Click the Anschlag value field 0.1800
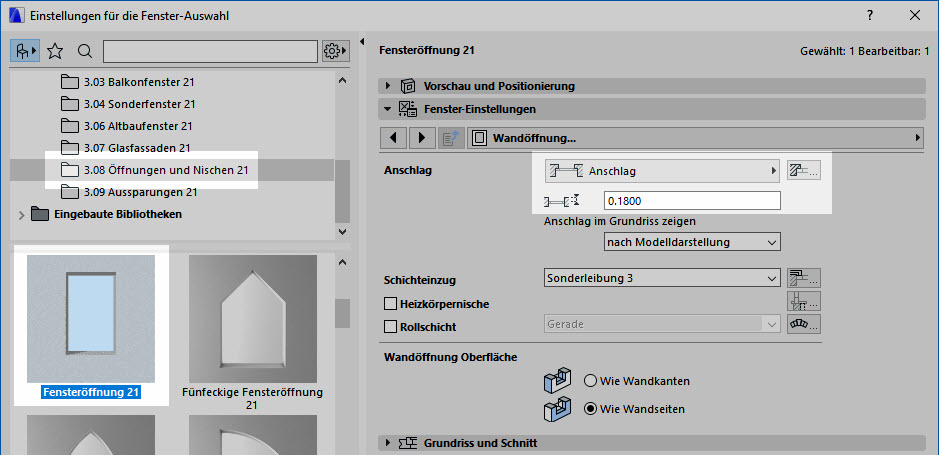Viewport: 939px width, 455px height. (x=692, y=201)
